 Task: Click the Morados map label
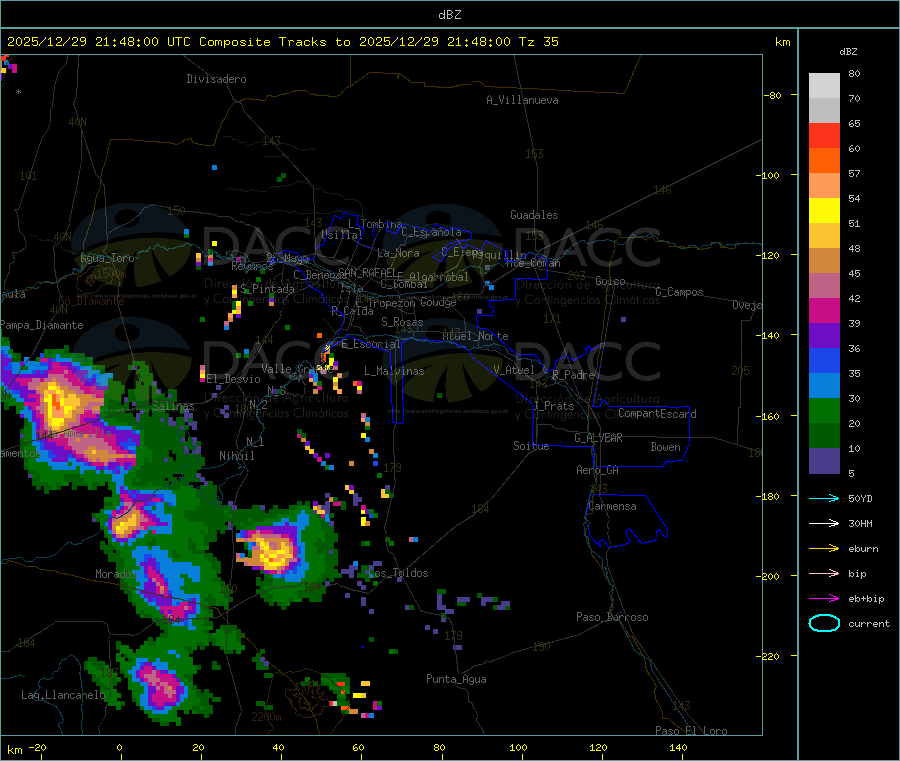point(116,574)
